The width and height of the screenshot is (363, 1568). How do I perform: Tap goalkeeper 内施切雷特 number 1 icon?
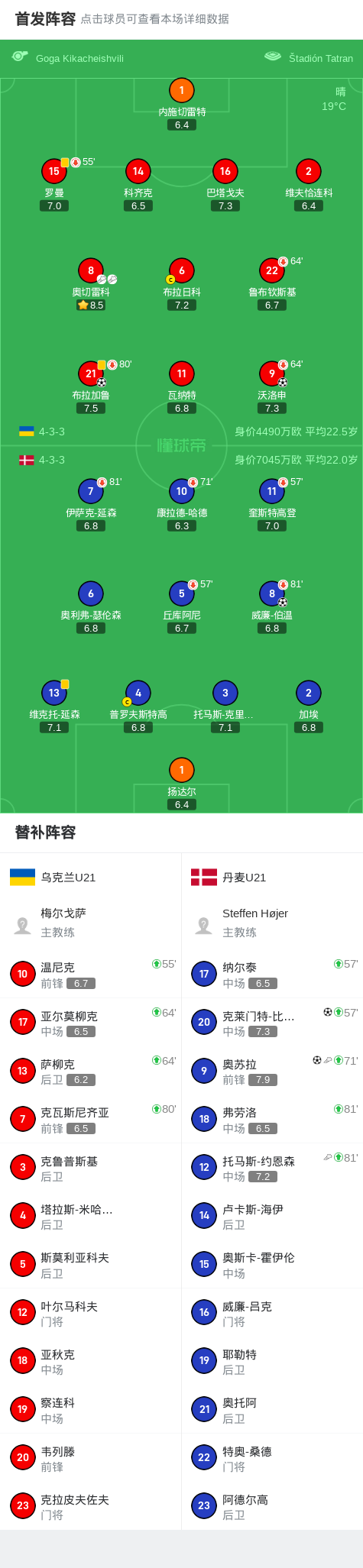click(x=181, y=90)
